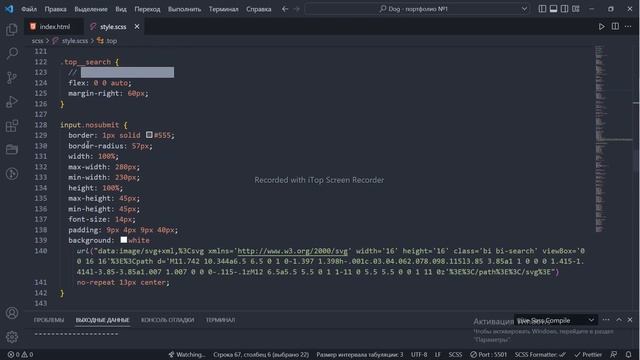Viewport: 640px width, 360px height.
Task: Split the editor to the right
Action: (x=615, y=27)
